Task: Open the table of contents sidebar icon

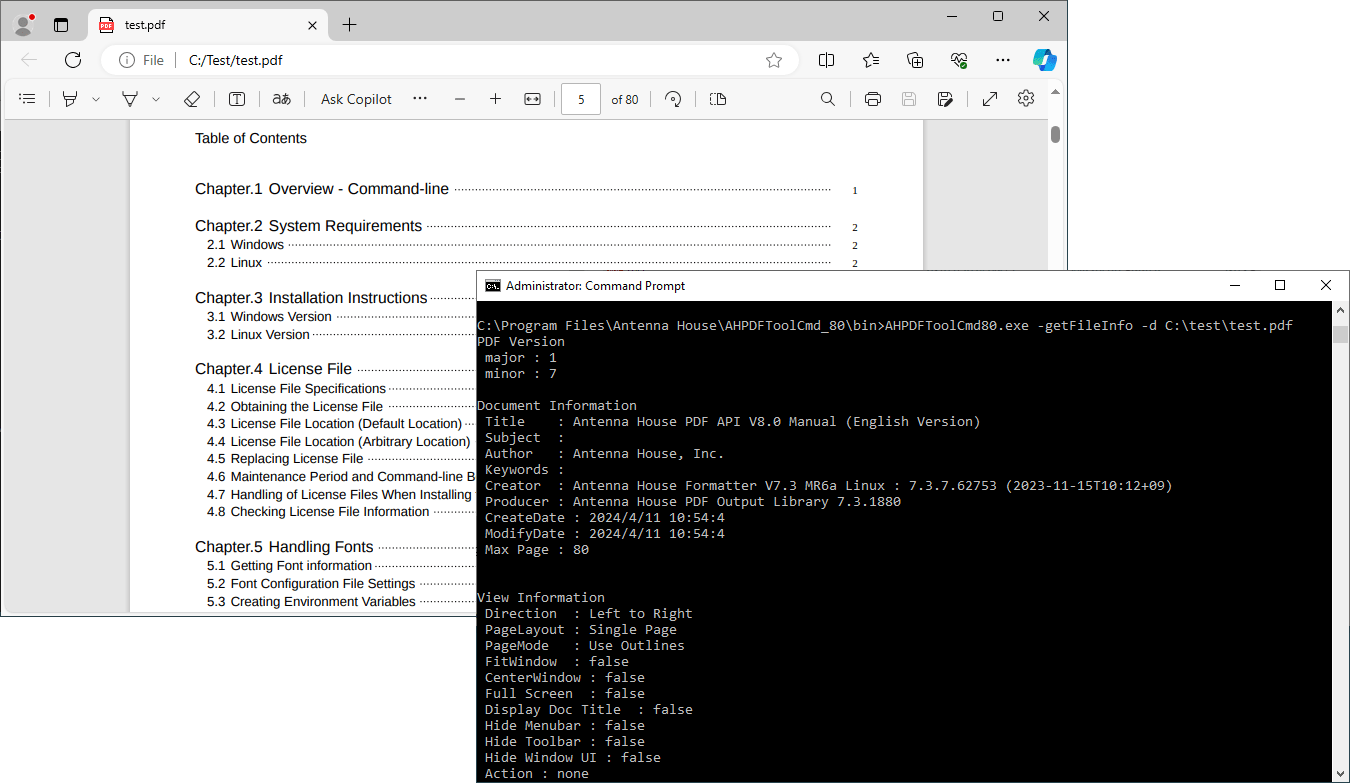Action: tap(27, 99)
